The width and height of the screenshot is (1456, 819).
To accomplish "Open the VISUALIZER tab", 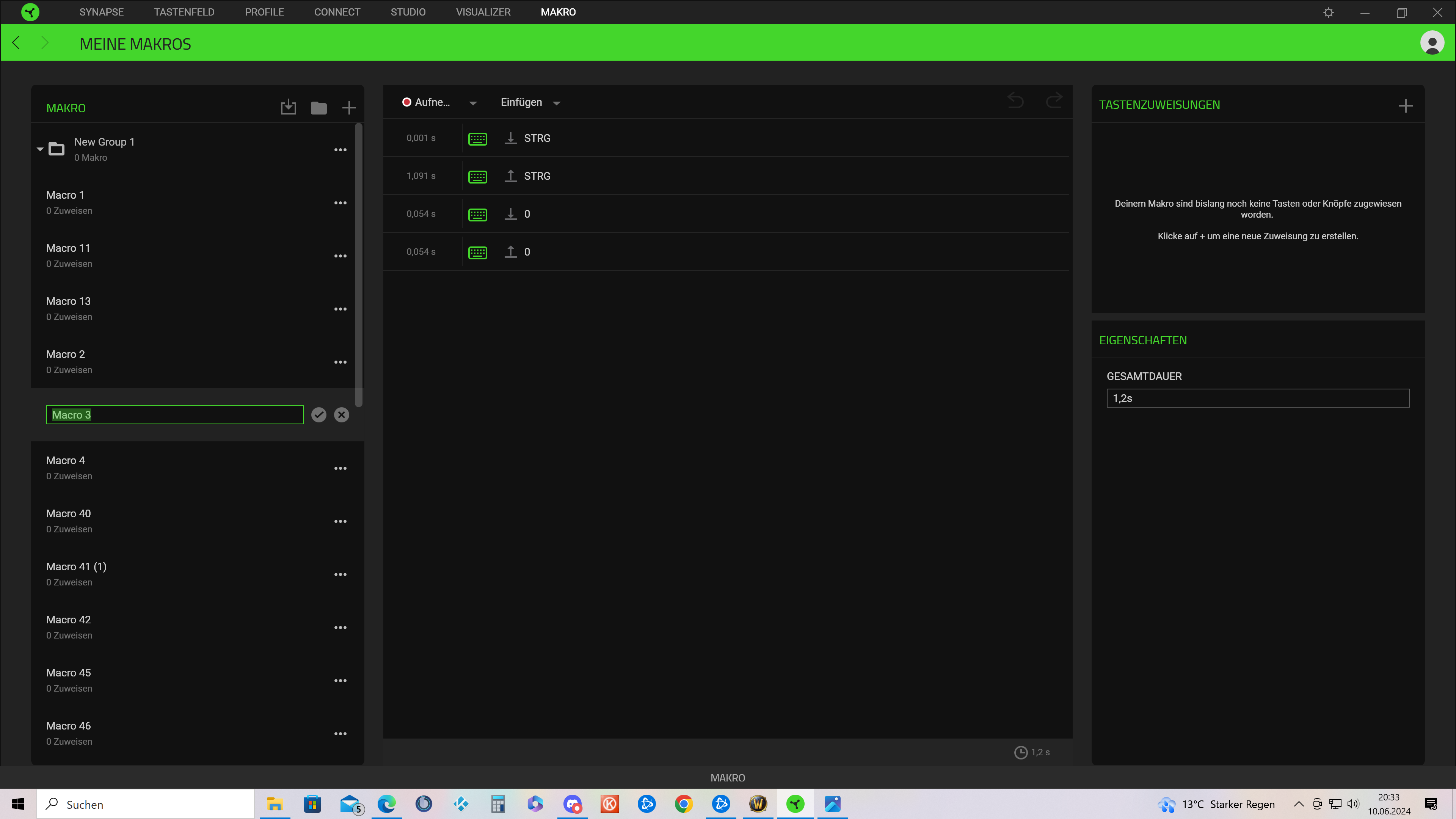I will click(x=483, y=12).
